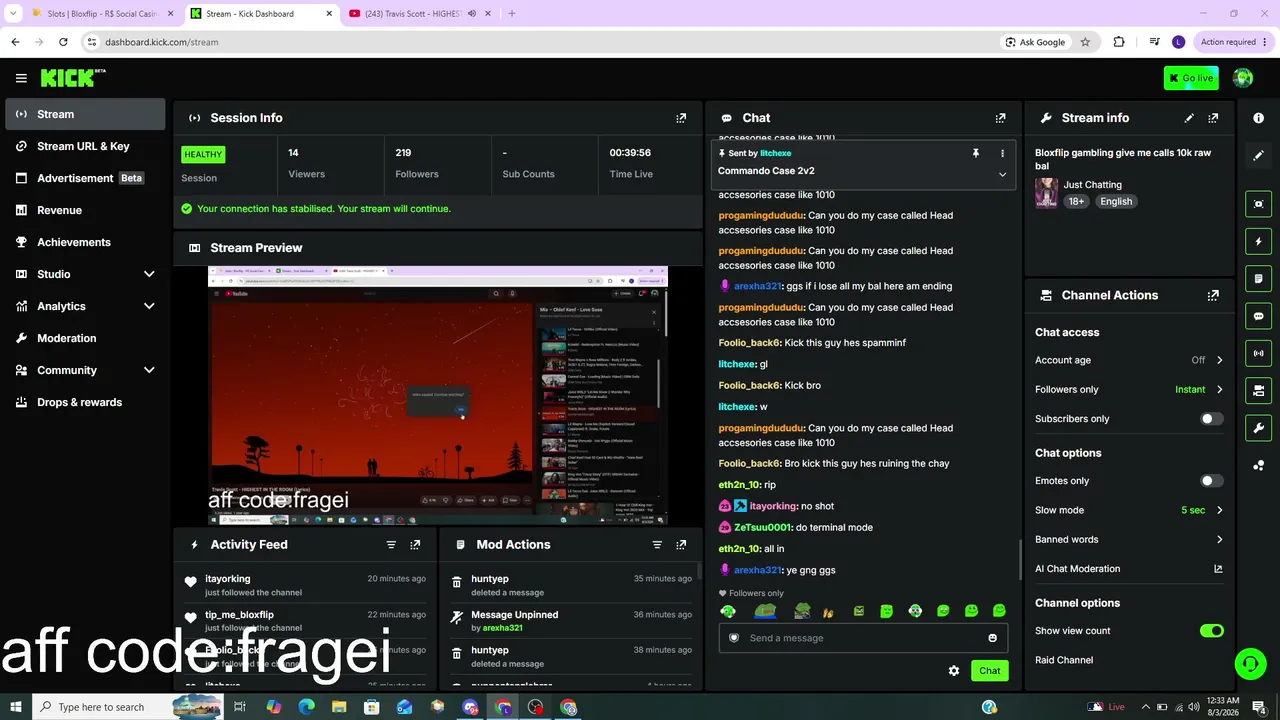Image resolution: width=1280 pixels, height=720 pixels.
Task: Edit stream info with the pencil icon
Action: point(1189,118)
